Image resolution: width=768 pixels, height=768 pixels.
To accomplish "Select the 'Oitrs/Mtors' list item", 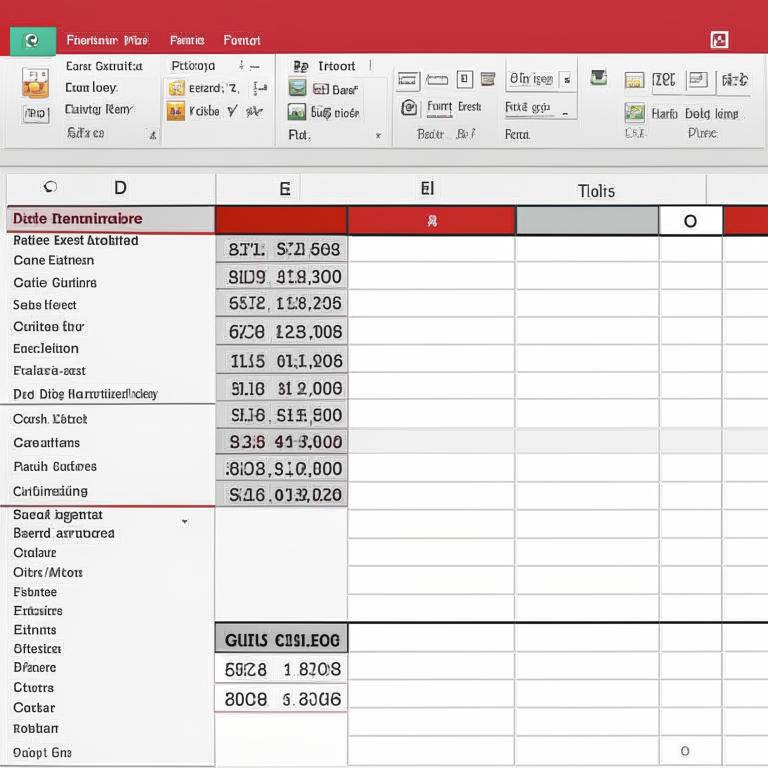I will click(48, 572).
